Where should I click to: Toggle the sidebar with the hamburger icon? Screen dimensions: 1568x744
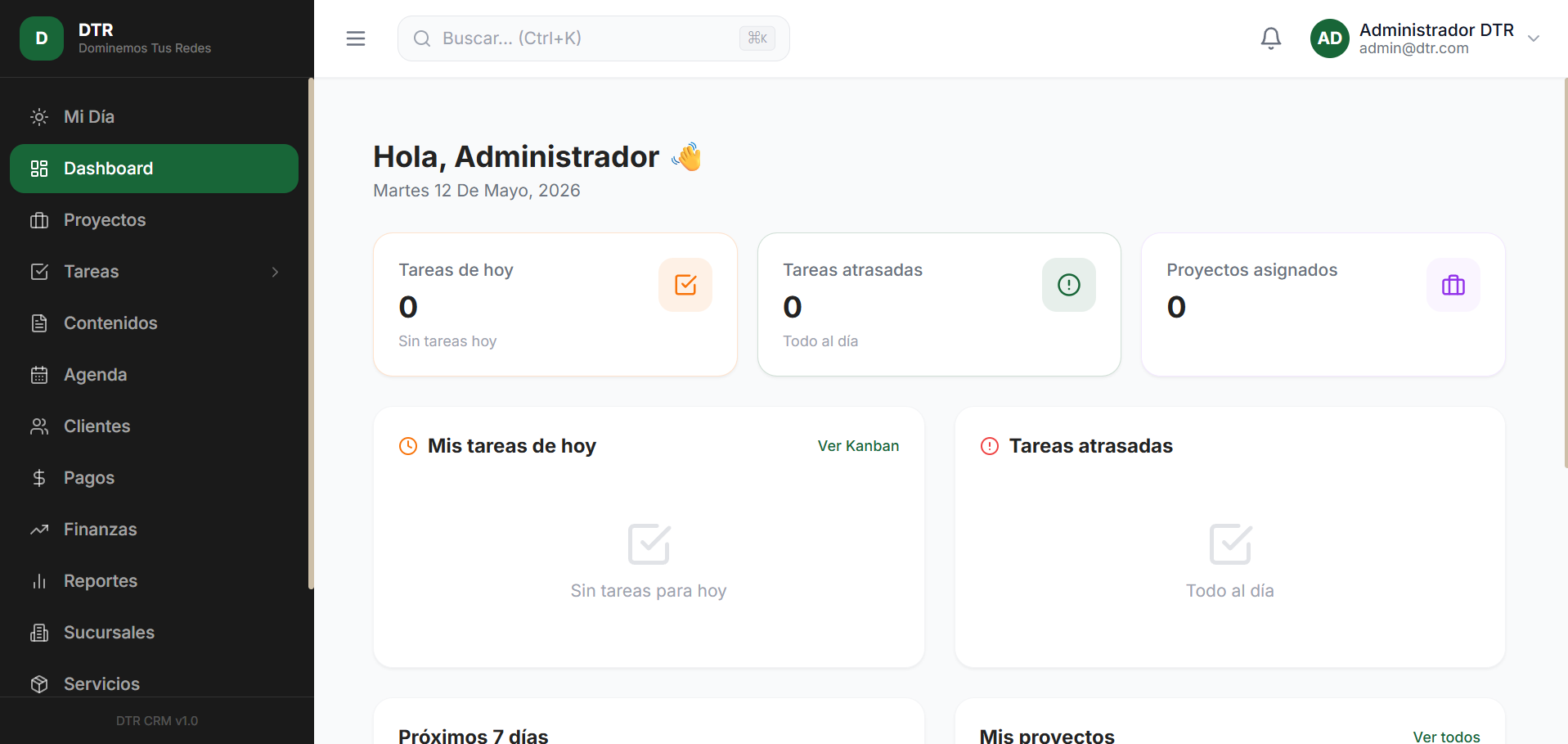point(356,38)
